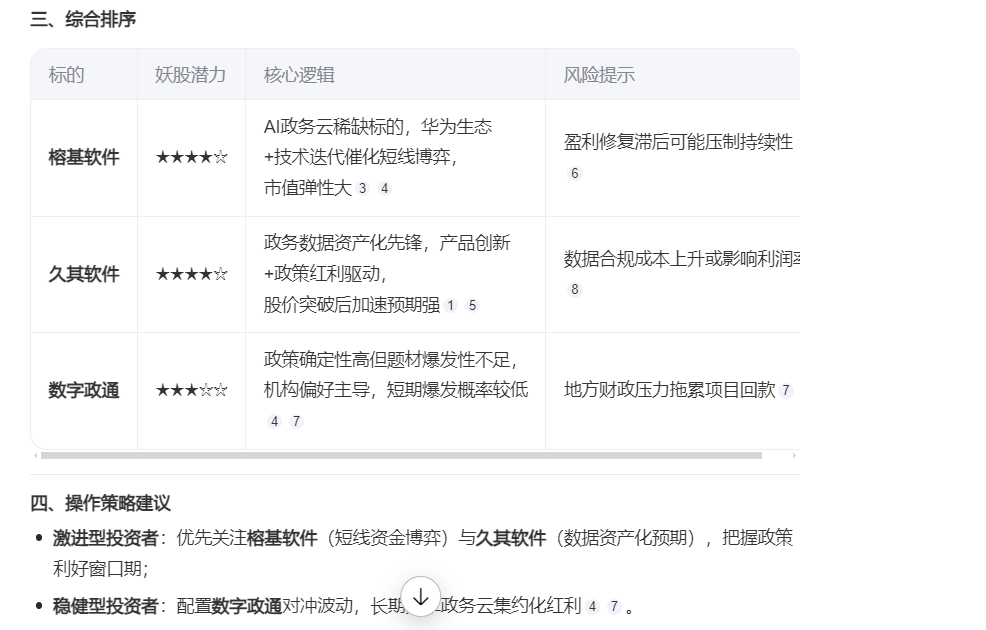Click bold 久其软件 in the strategy bullet
The image size is (986, 630).
(511, 538)
